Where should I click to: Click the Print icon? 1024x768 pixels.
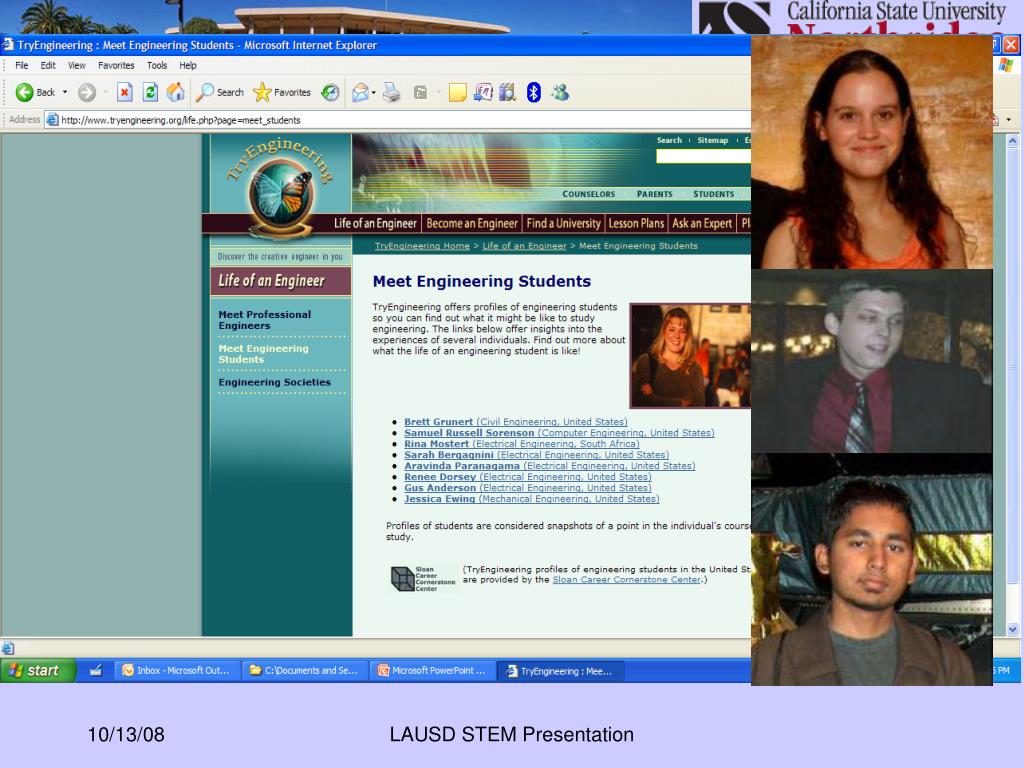[x=392, y=93]
